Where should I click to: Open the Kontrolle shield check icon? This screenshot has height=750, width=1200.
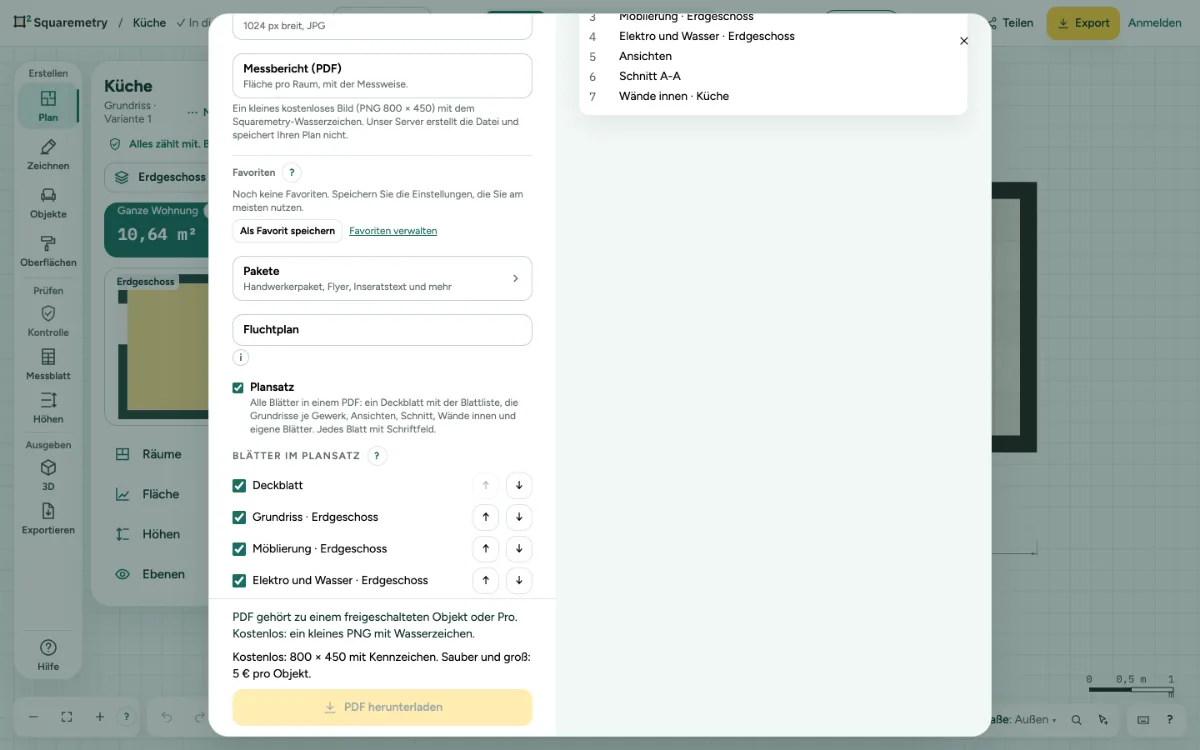point(48,321)
